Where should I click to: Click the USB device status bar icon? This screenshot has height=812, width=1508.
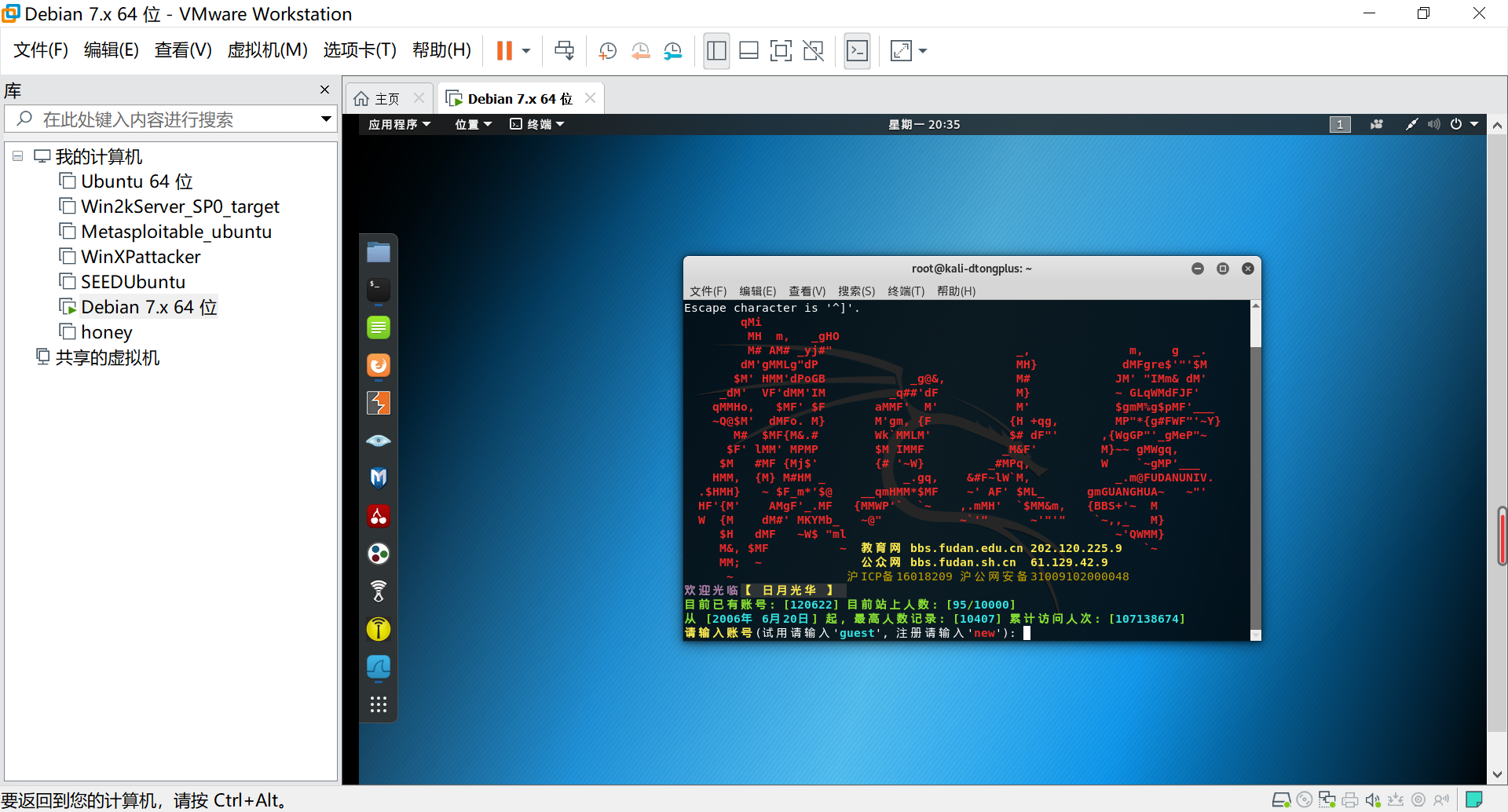tap(1396, 800)
